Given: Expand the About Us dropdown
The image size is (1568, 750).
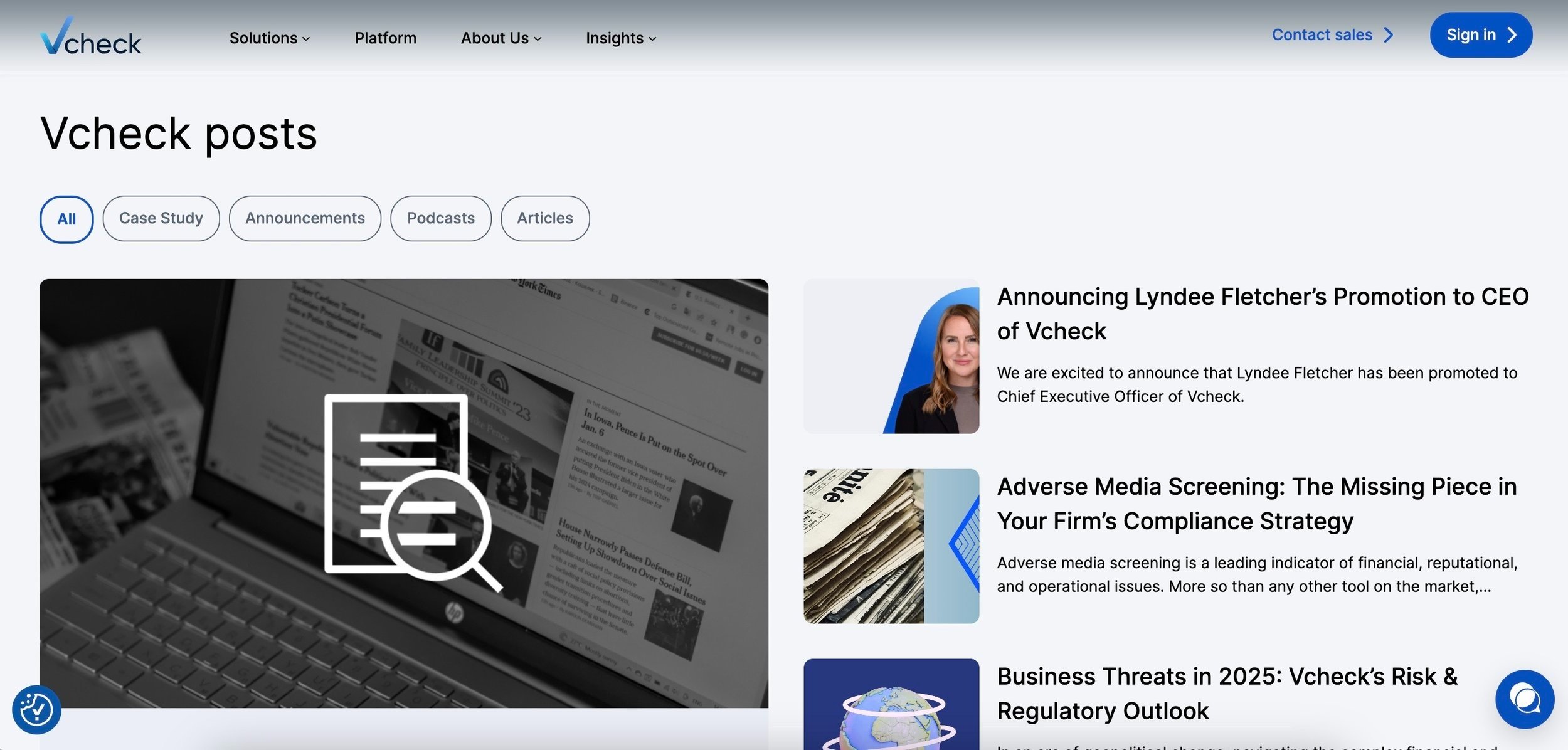Looking at the screenshot, I should pyautogui.click(x=501, y=38).
